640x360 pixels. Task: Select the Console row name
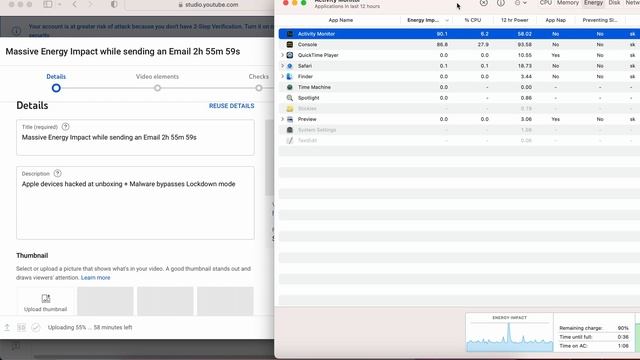pos(307,44)
